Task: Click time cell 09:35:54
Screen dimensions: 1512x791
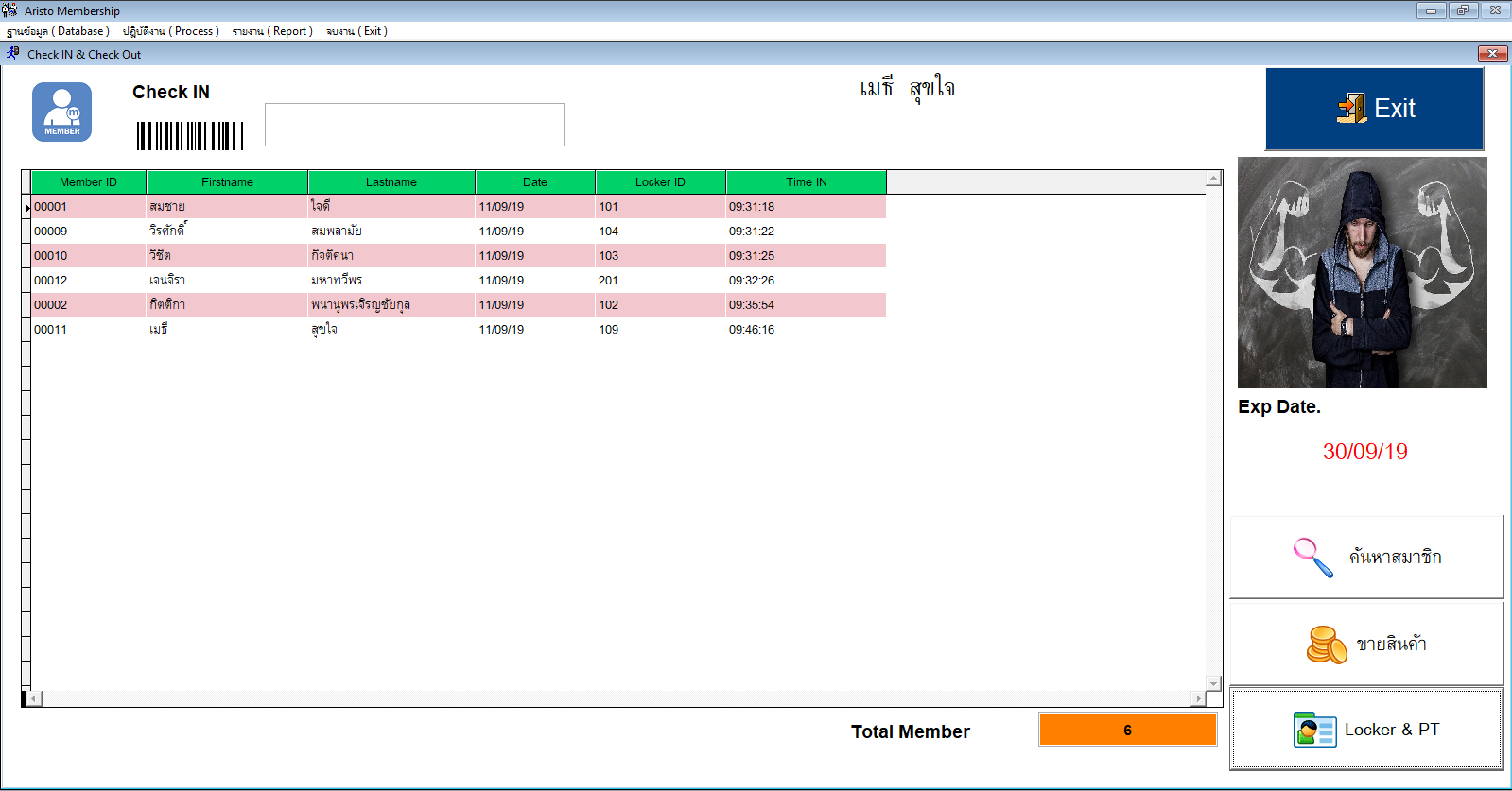Action: tap(807, 305)
